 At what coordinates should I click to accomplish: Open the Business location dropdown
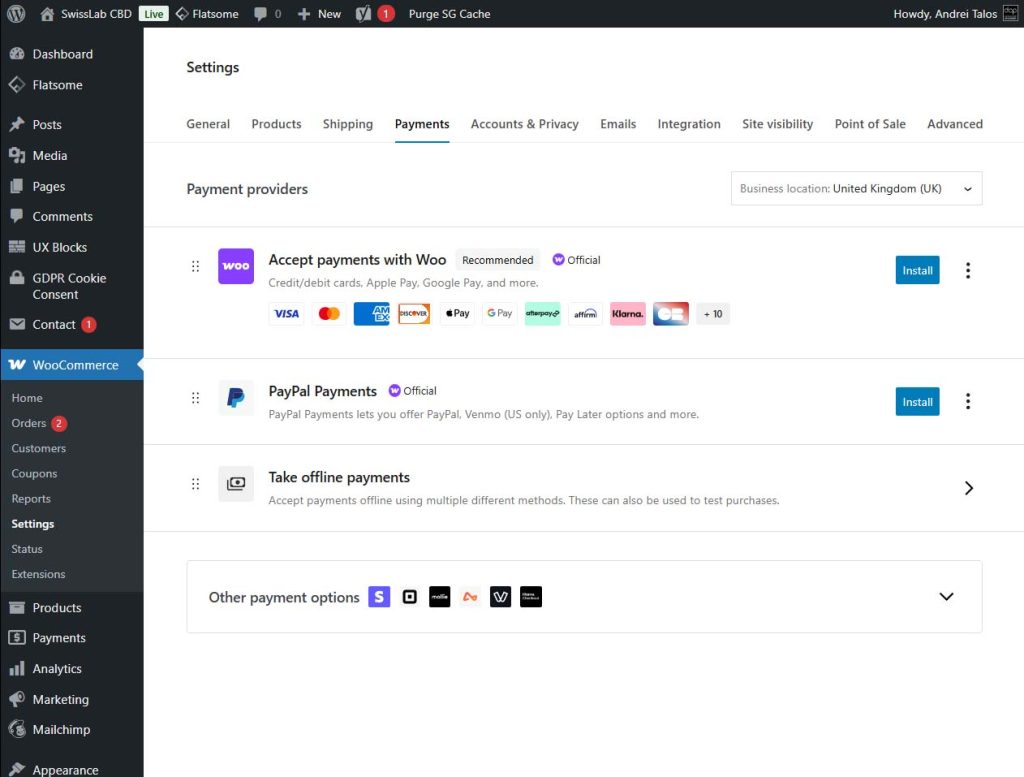[855, 188]
